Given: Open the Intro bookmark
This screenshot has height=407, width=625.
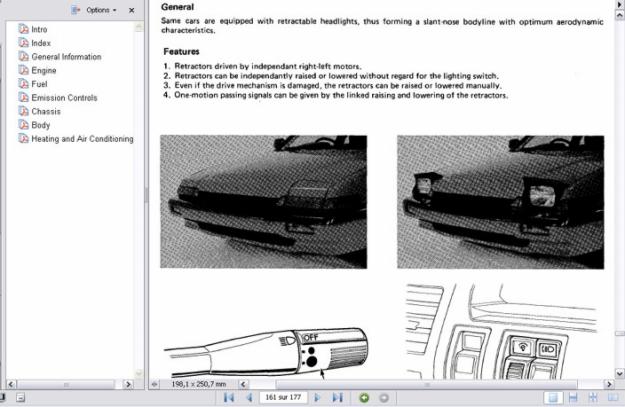Looking at the screenshot, I should click(x=39, y=29).
